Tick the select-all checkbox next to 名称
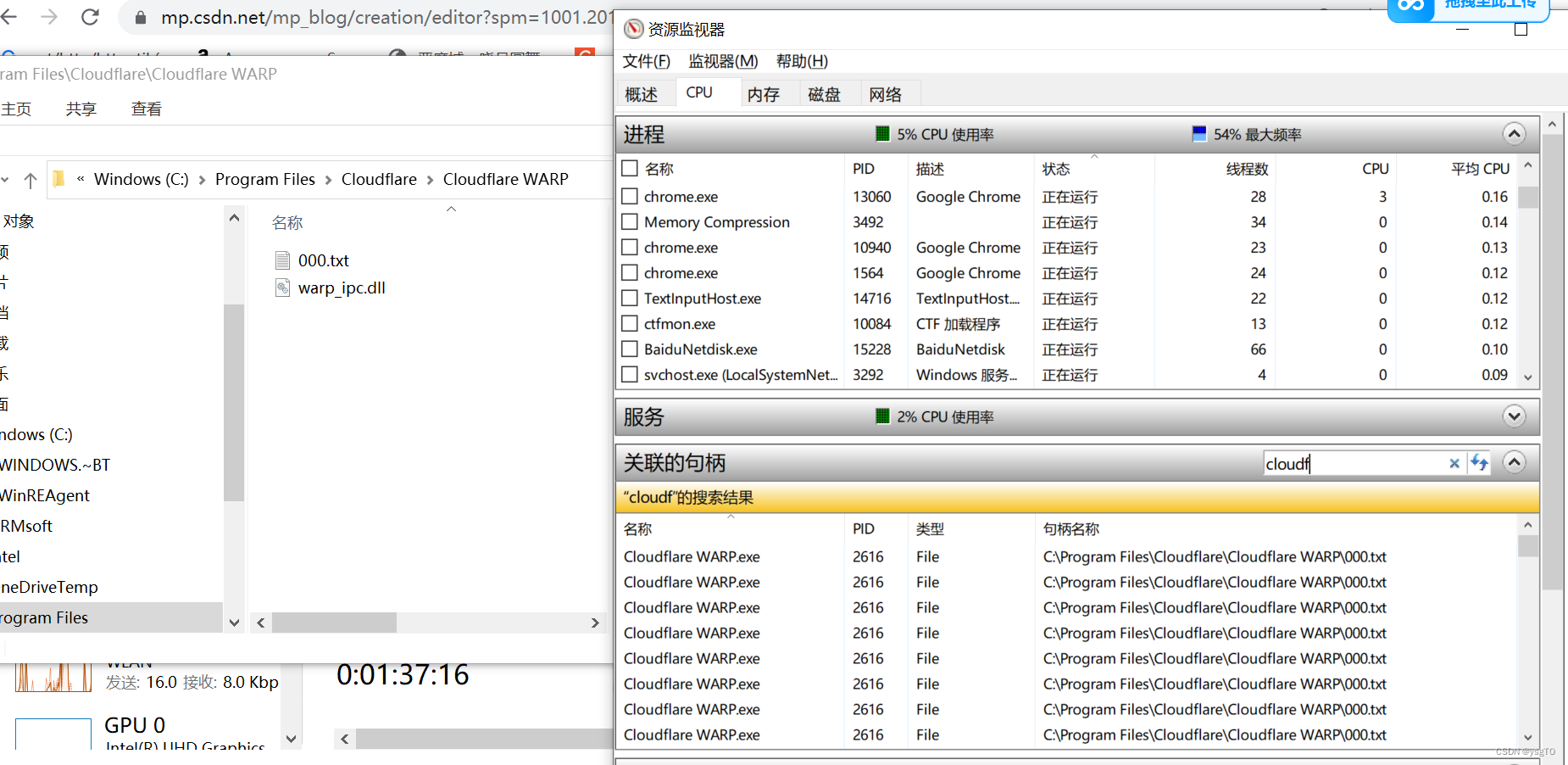 [x=630, y=168]
